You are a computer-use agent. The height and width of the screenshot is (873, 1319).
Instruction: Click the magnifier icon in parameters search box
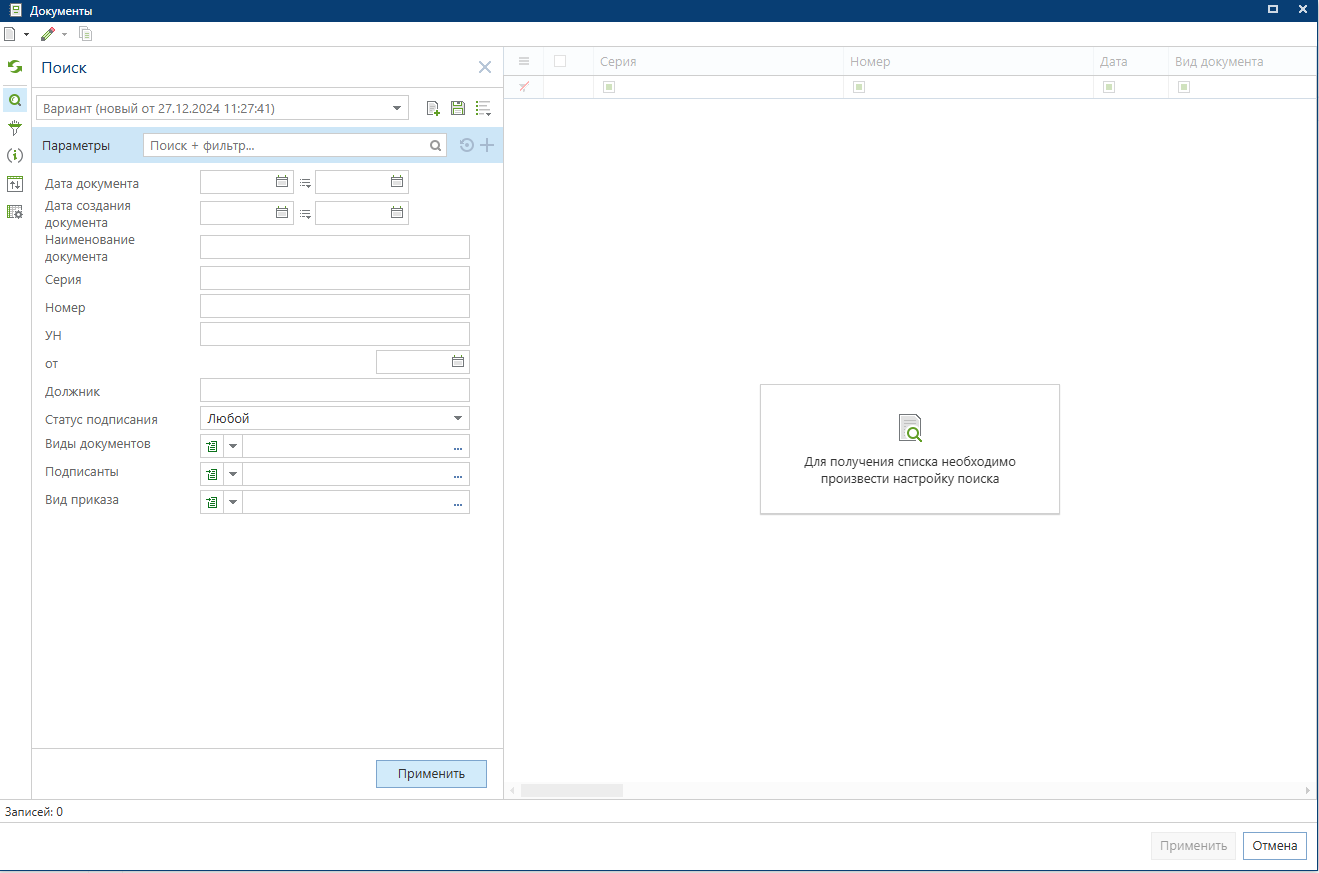[x=436, y=146]
